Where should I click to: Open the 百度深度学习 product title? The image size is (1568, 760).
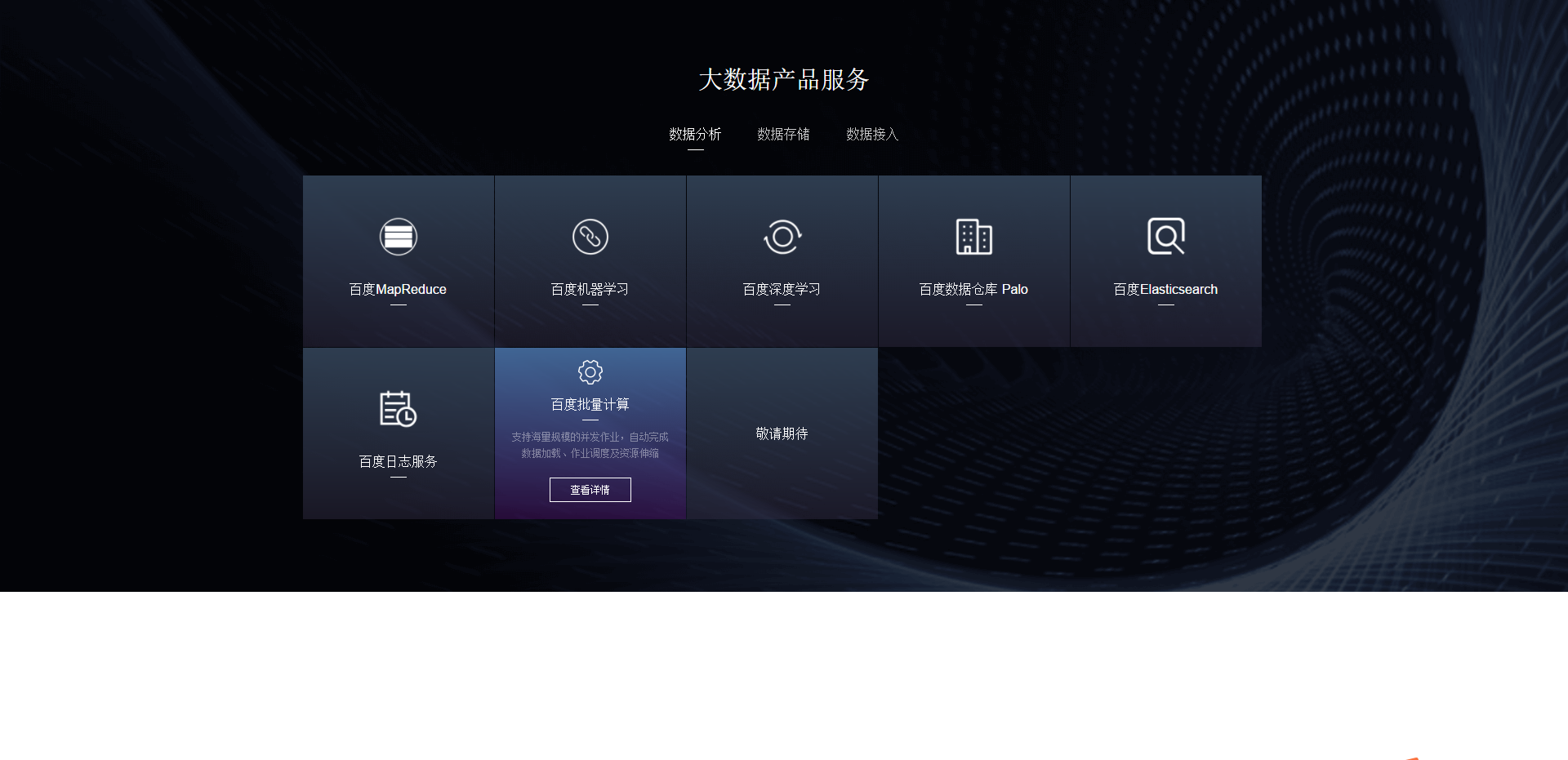tap(782, 290)
